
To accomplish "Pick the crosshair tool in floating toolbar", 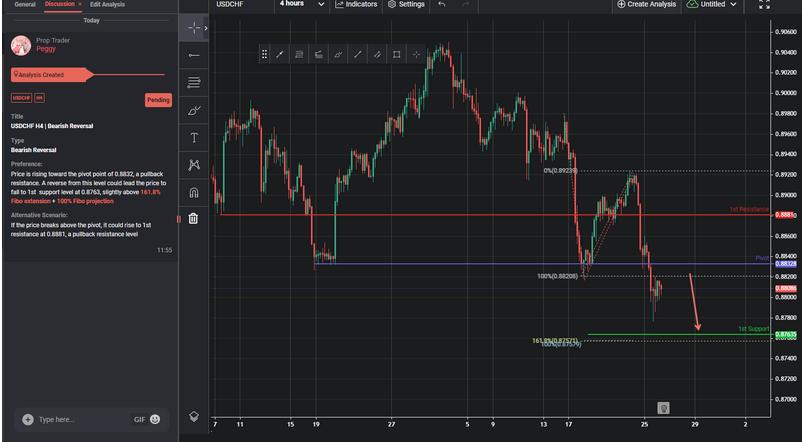I will [416, 54].
